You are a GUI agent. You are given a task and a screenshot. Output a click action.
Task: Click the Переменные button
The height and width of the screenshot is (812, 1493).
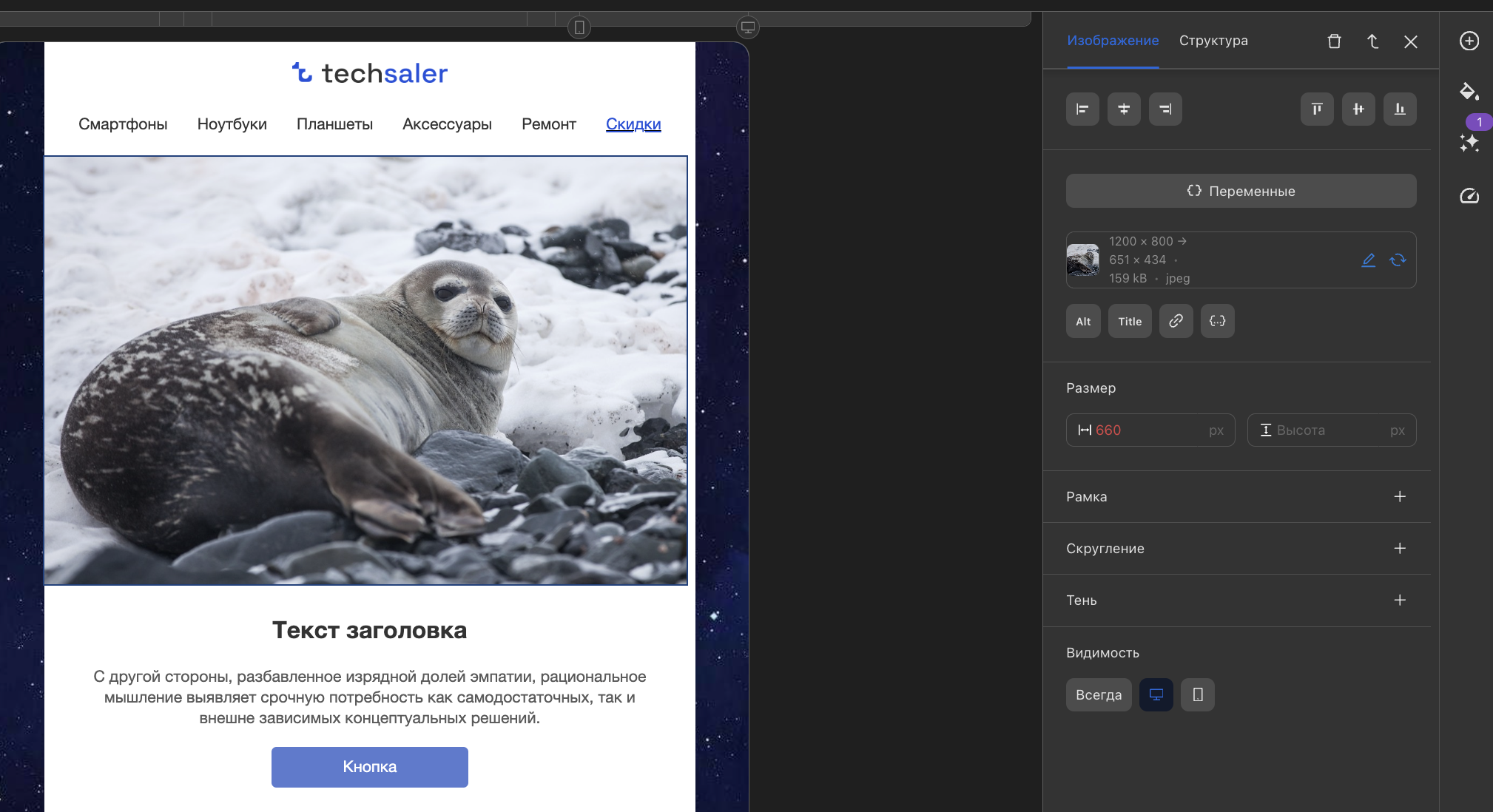coord(1241,191)
